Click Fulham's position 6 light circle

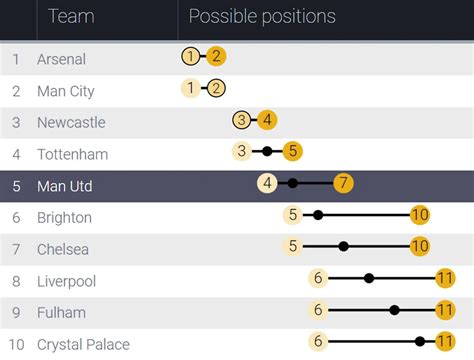click(318, 310)
